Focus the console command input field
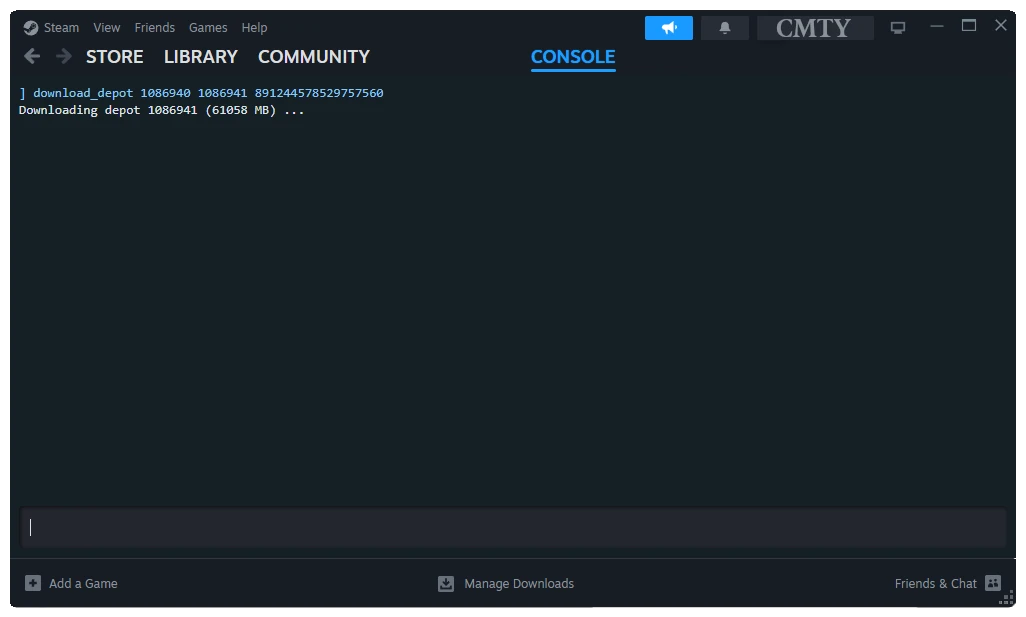This screenshot has width=1026, height=617. coord(513,527)
